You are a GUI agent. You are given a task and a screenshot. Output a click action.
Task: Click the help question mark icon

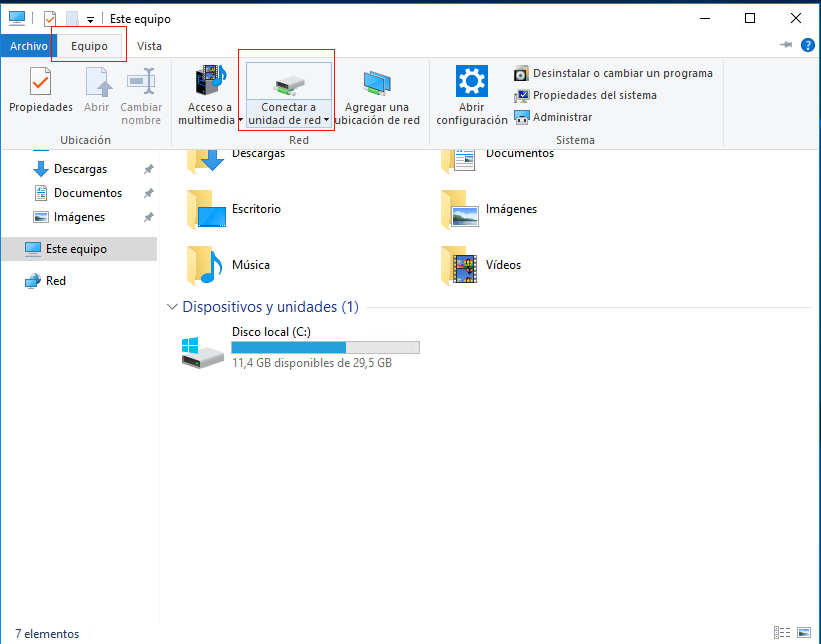[x=807, y=46]
